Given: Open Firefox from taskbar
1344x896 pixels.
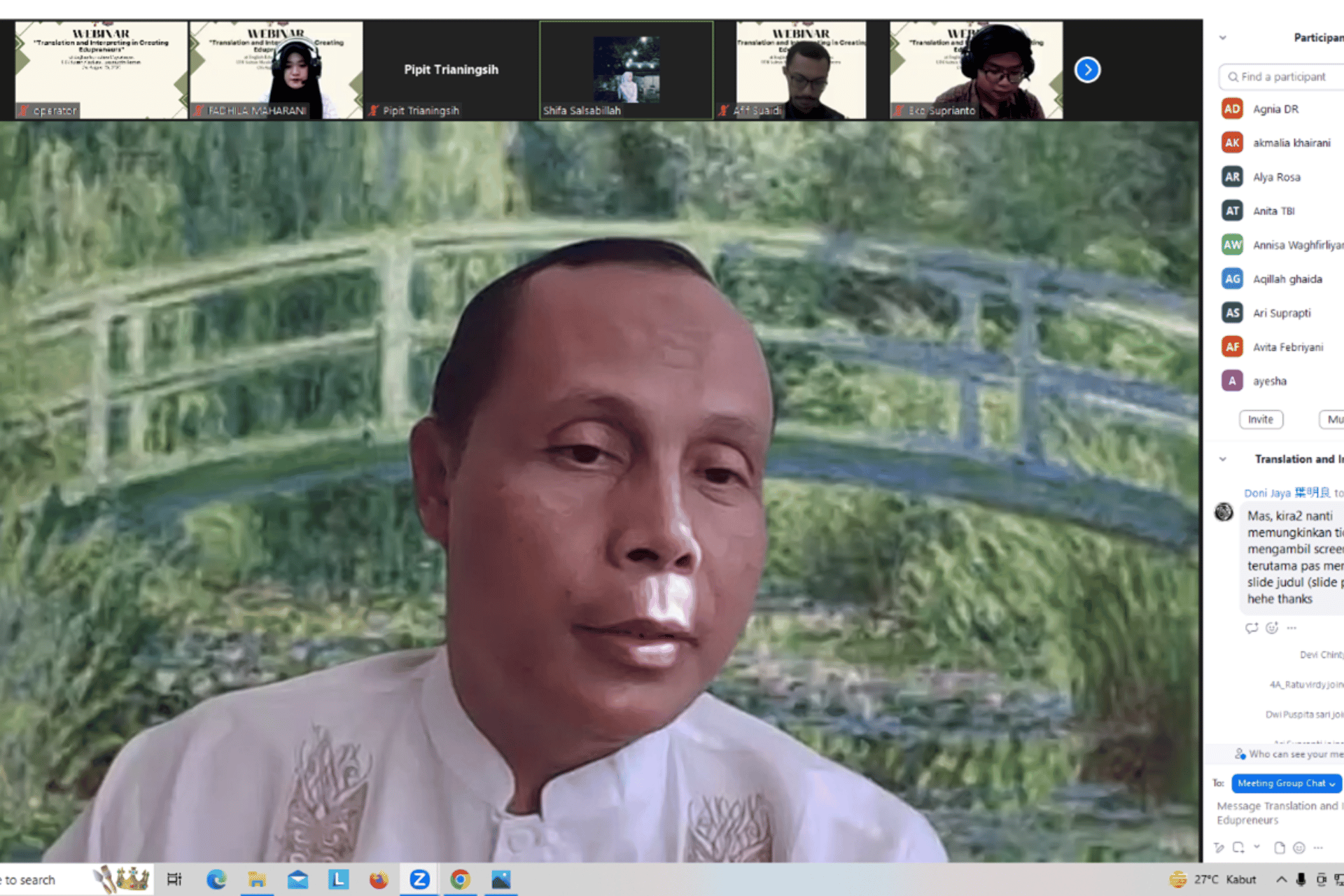Looking at the screenshot, I should [379, 879].
